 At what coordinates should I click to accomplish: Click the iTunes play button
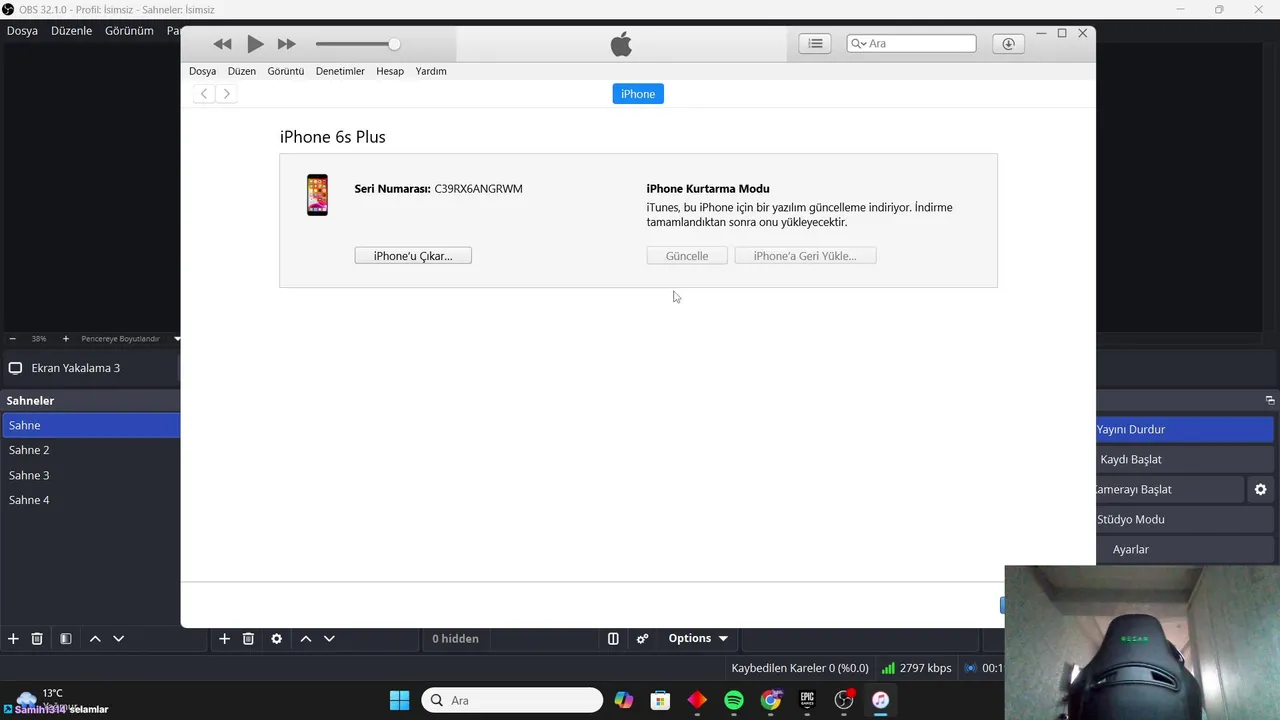point(255,44)
